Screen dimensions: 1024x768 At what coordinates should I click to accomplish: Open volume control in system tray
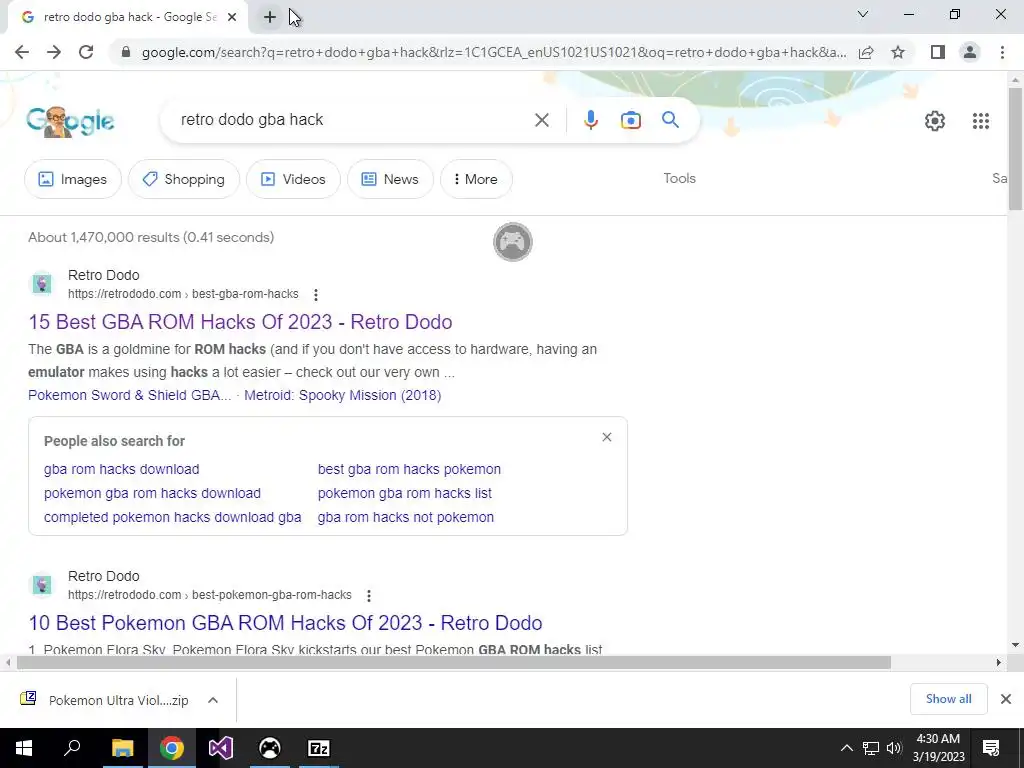(x=894, y=748)
